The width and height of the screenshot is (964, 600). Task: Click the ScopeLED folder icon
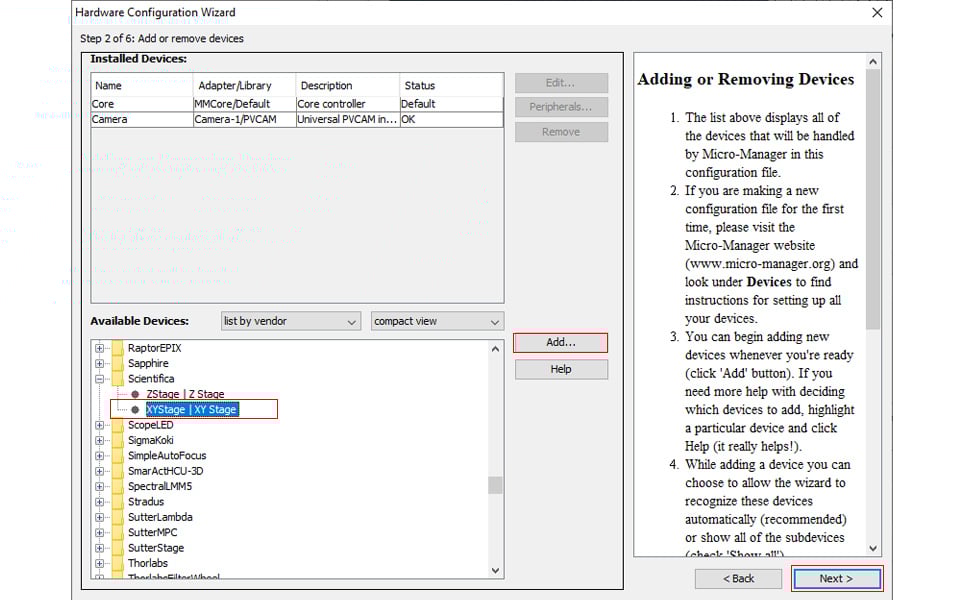pyautogui.click(x=117, y=425)
